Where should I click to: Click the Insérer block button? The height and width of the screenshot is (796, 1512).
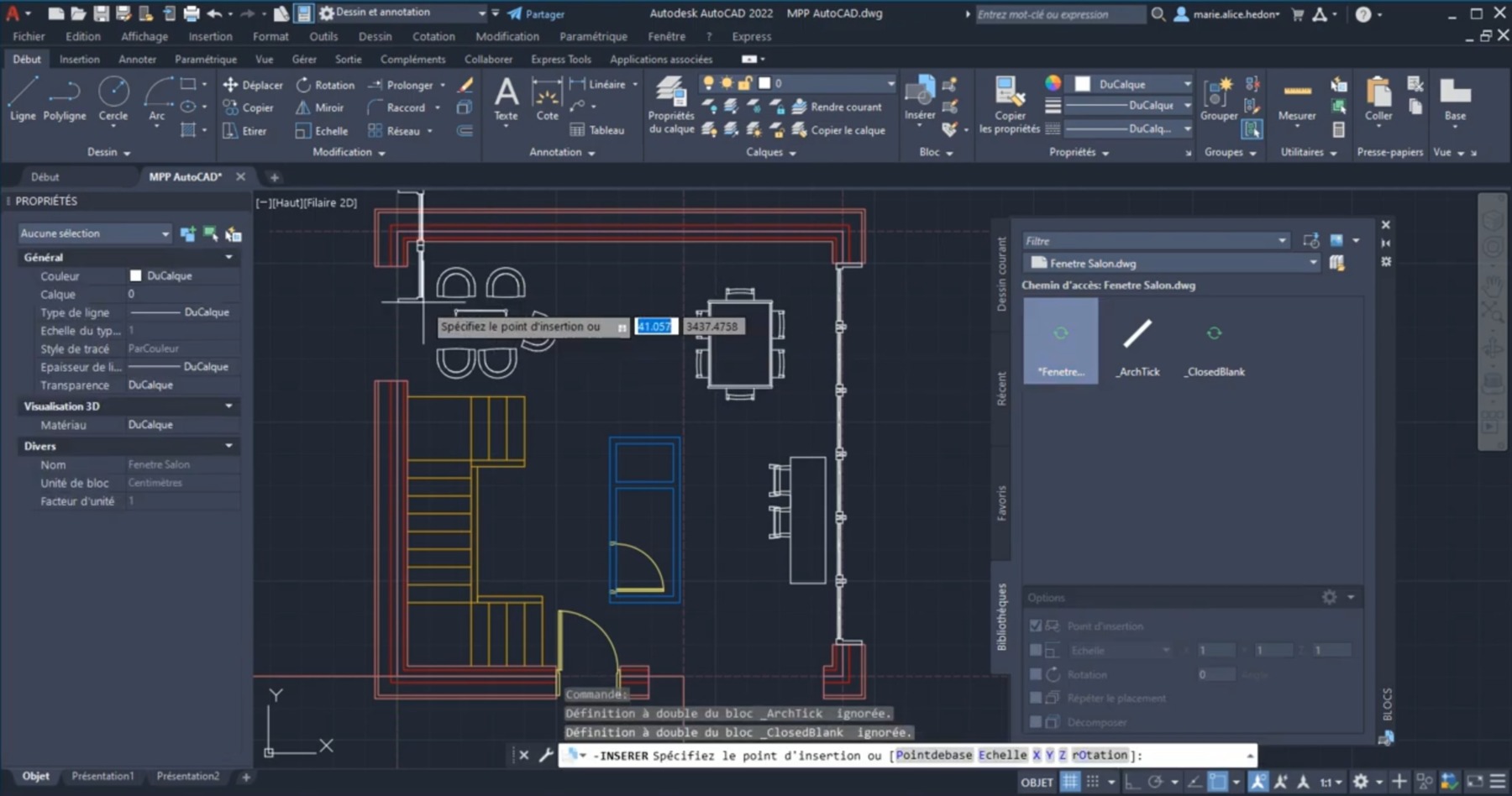pos(920,99)
